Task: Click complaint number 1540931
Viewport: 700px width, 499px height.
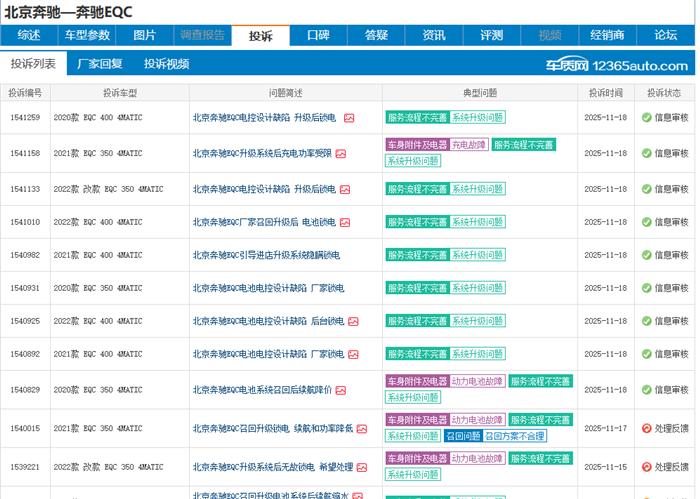Action: 25,289
